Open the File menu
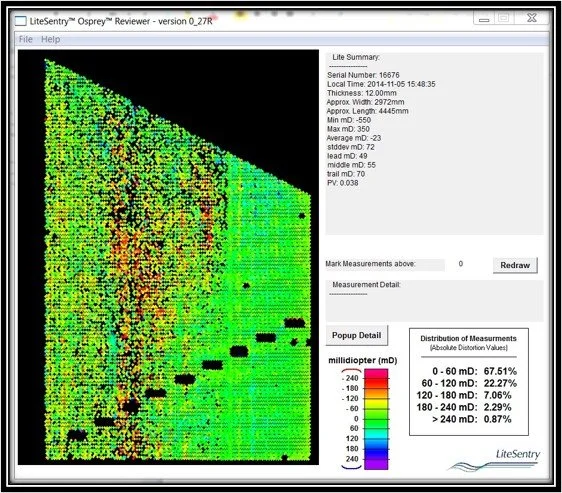The image size is (562, 493). [x=25, y=39]
